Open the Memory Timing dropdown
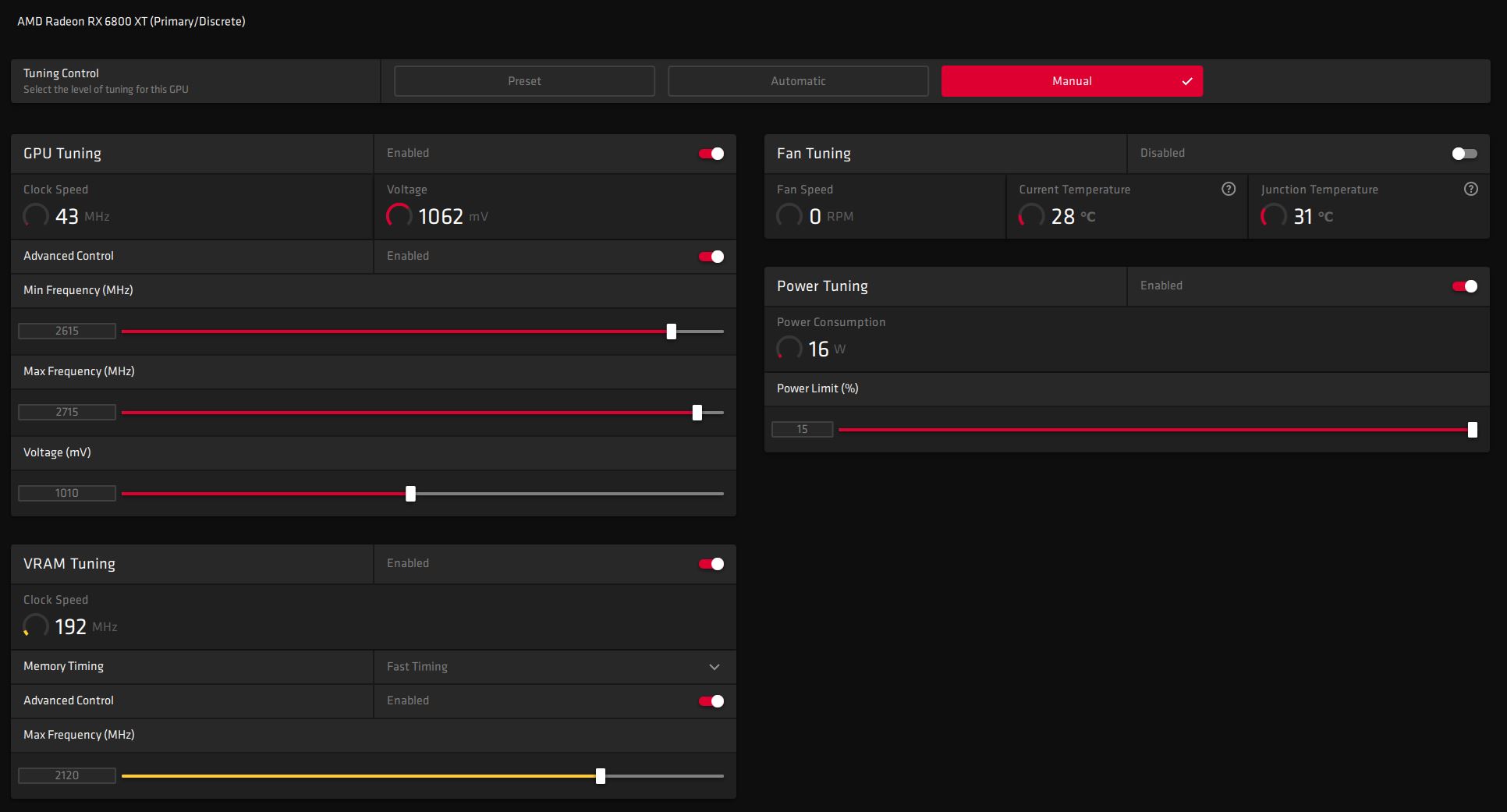The image size is (1507, 812). 555,667
